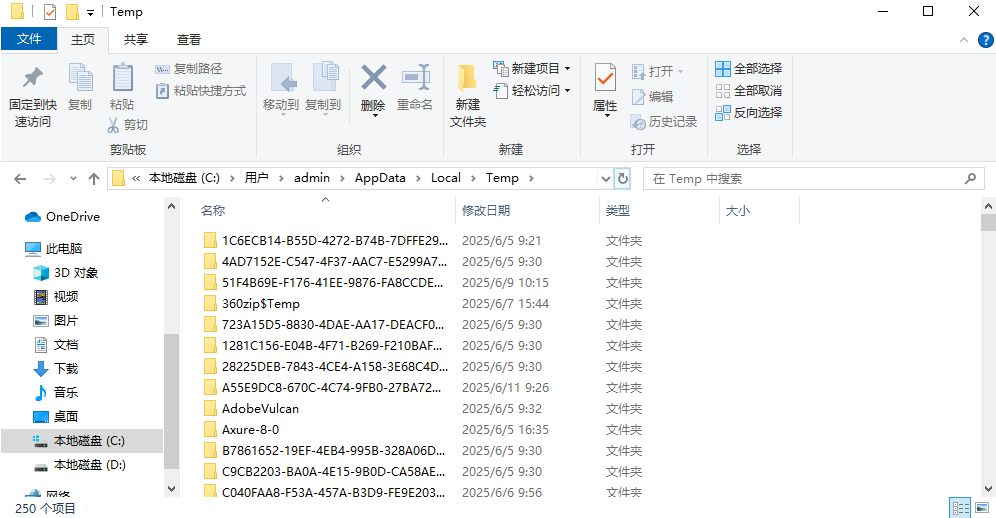Open Properties with the checkmark icon
The image size is (996, 518).
(605, 79)
